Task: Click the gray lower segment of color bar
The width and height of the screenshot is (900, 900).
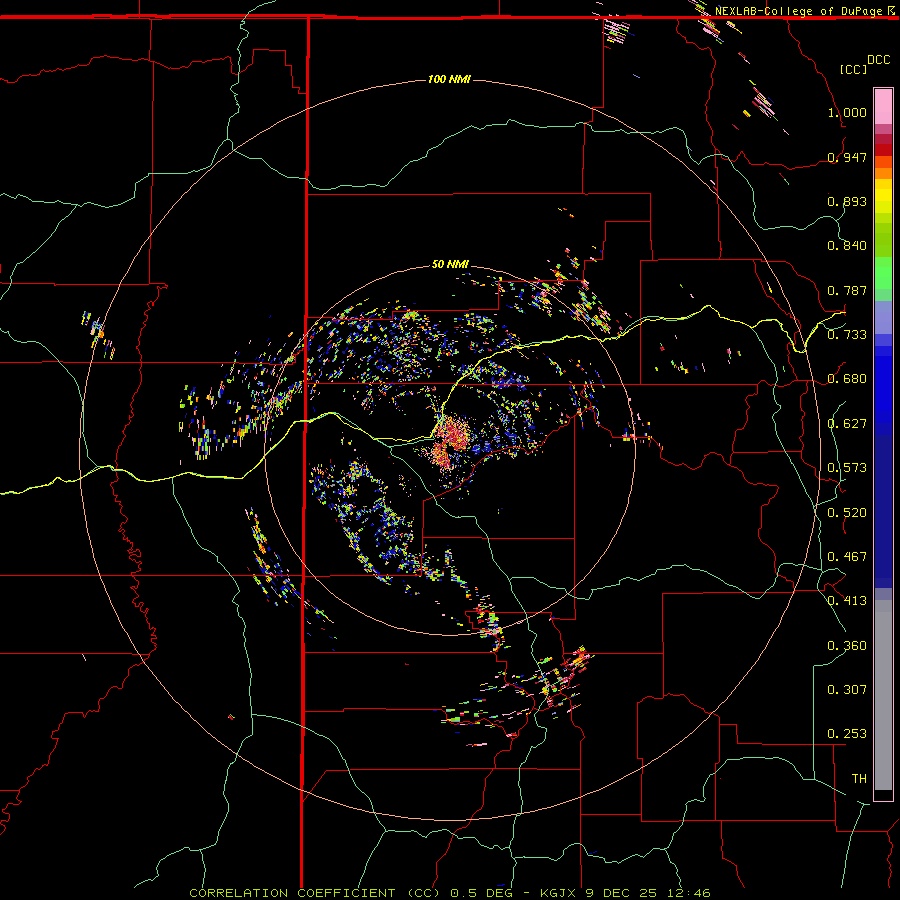Action: click(883, 695)
